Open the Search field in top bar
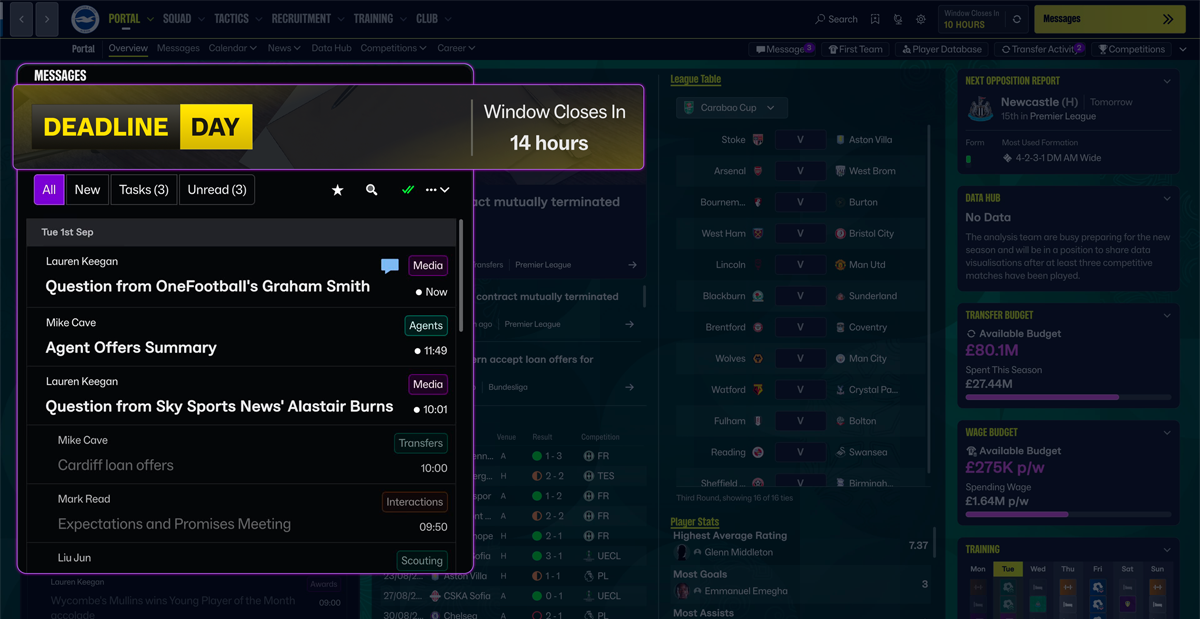Viewport: 1200px width, 619px height. tap(837, 19)
